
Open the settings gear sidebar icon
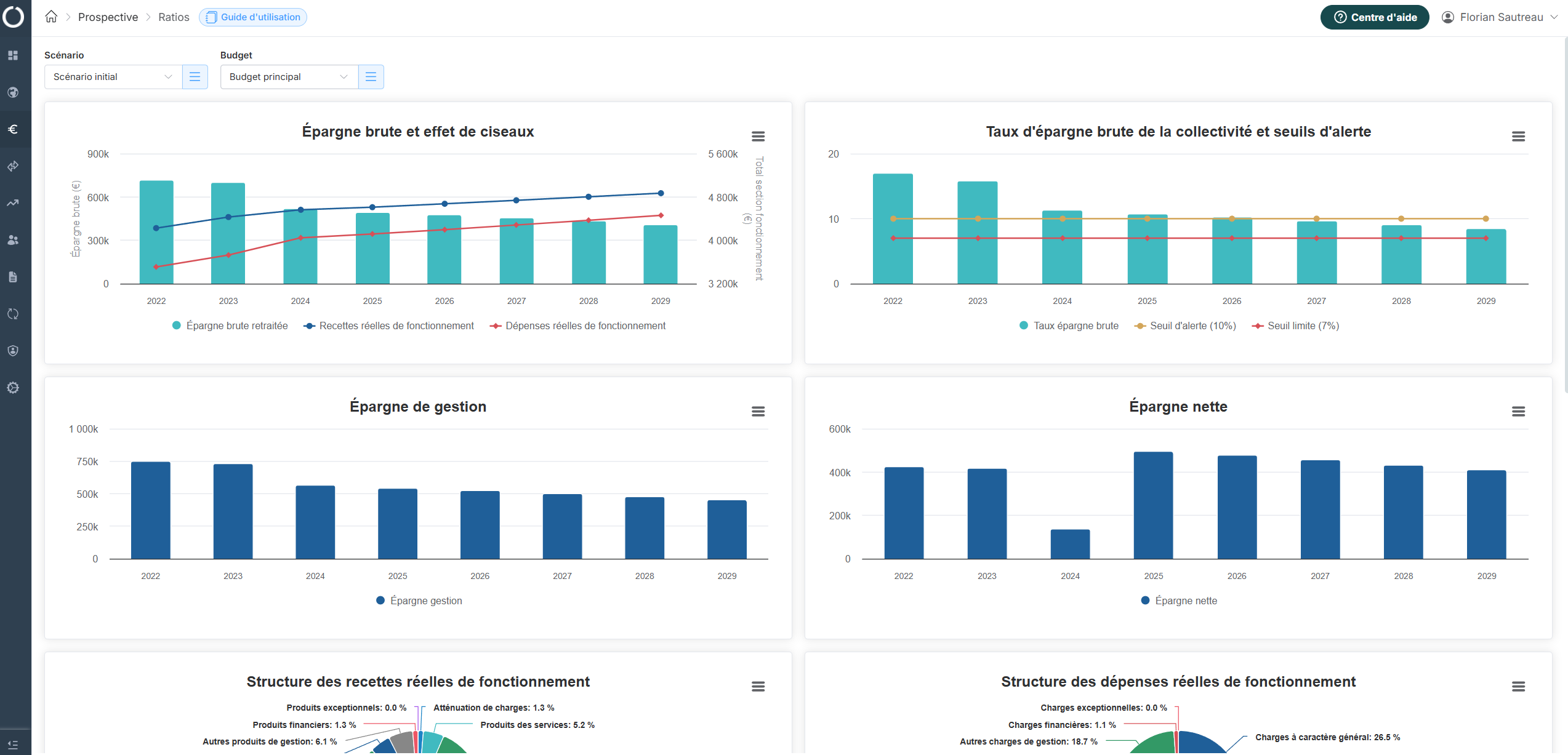tap(13, 388)
